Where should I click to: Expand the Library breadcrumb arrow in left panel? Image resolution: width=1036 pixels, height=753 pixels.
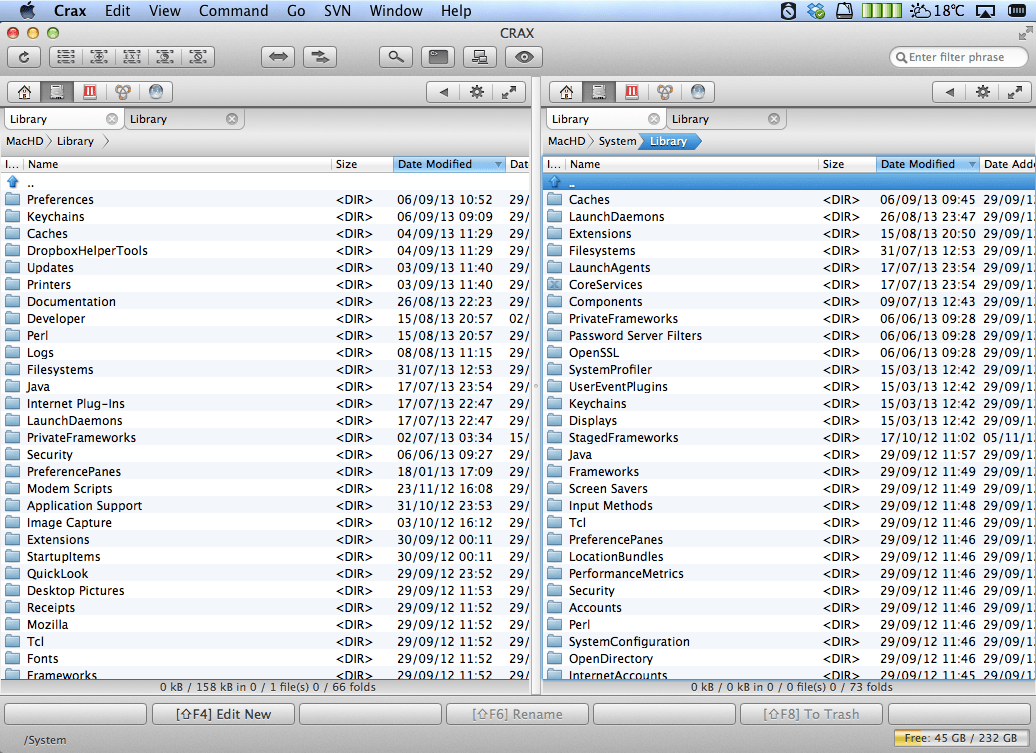(x=106, y=141)
